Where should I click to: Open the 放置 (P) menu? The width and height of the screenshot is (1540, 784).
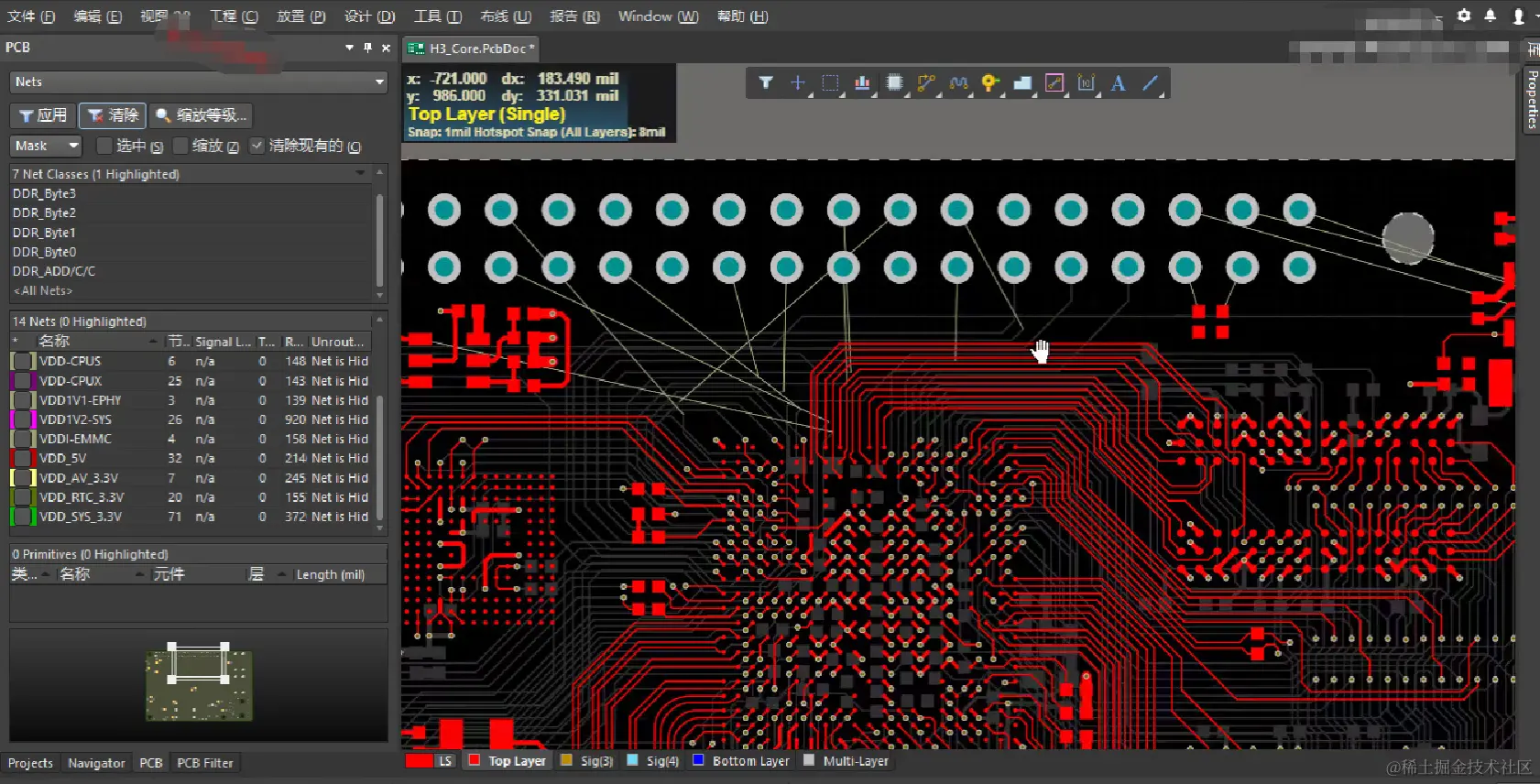[x=301, y=16]
